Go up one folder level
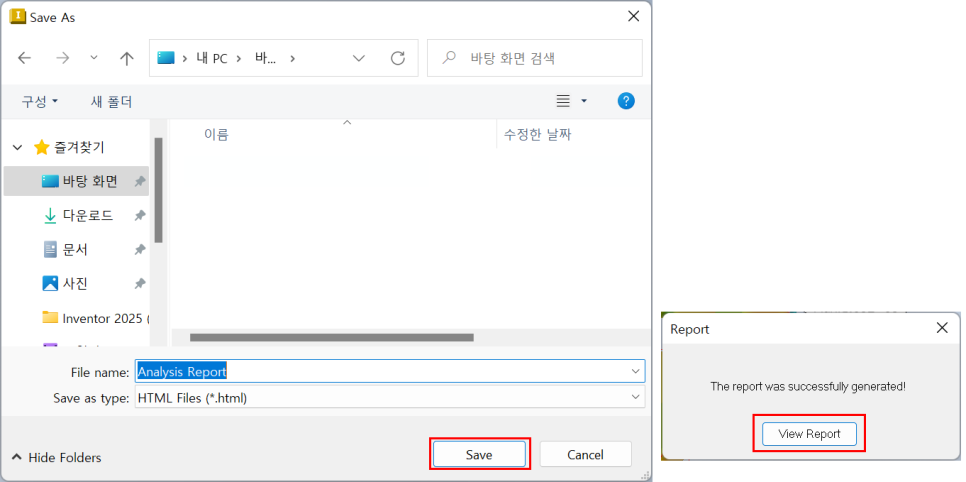The image size is (966, 482). click(x=126, y=58)
